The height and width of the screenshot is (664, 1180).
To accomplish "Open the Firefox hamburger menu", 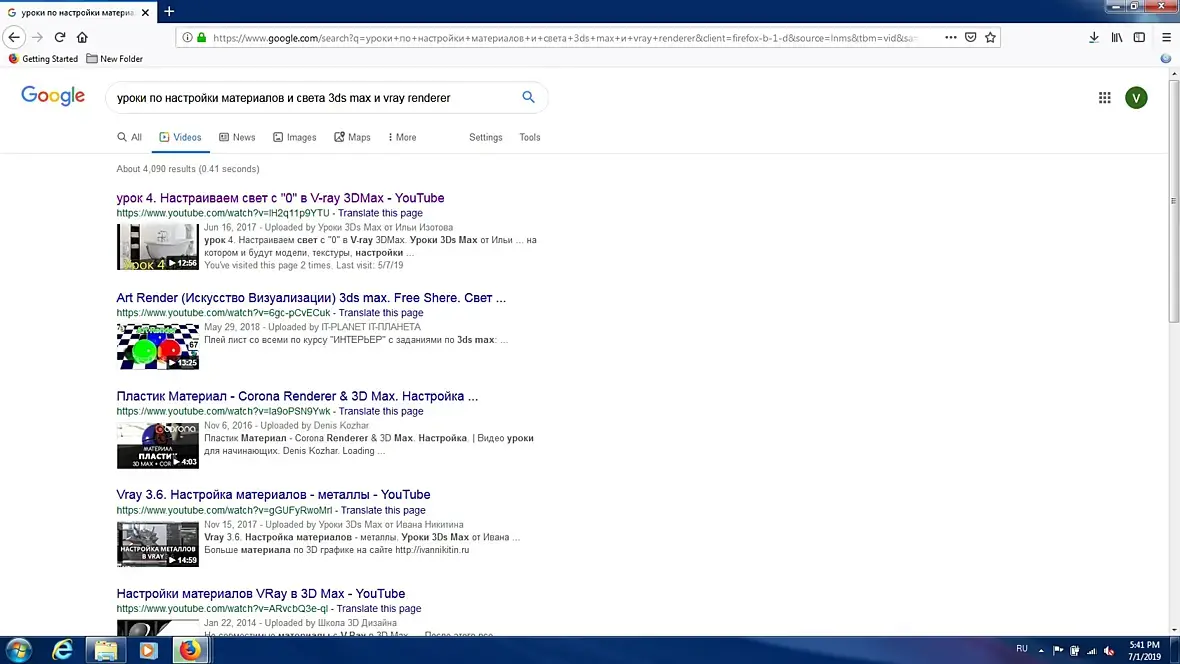I will [x=1166, y=37].
